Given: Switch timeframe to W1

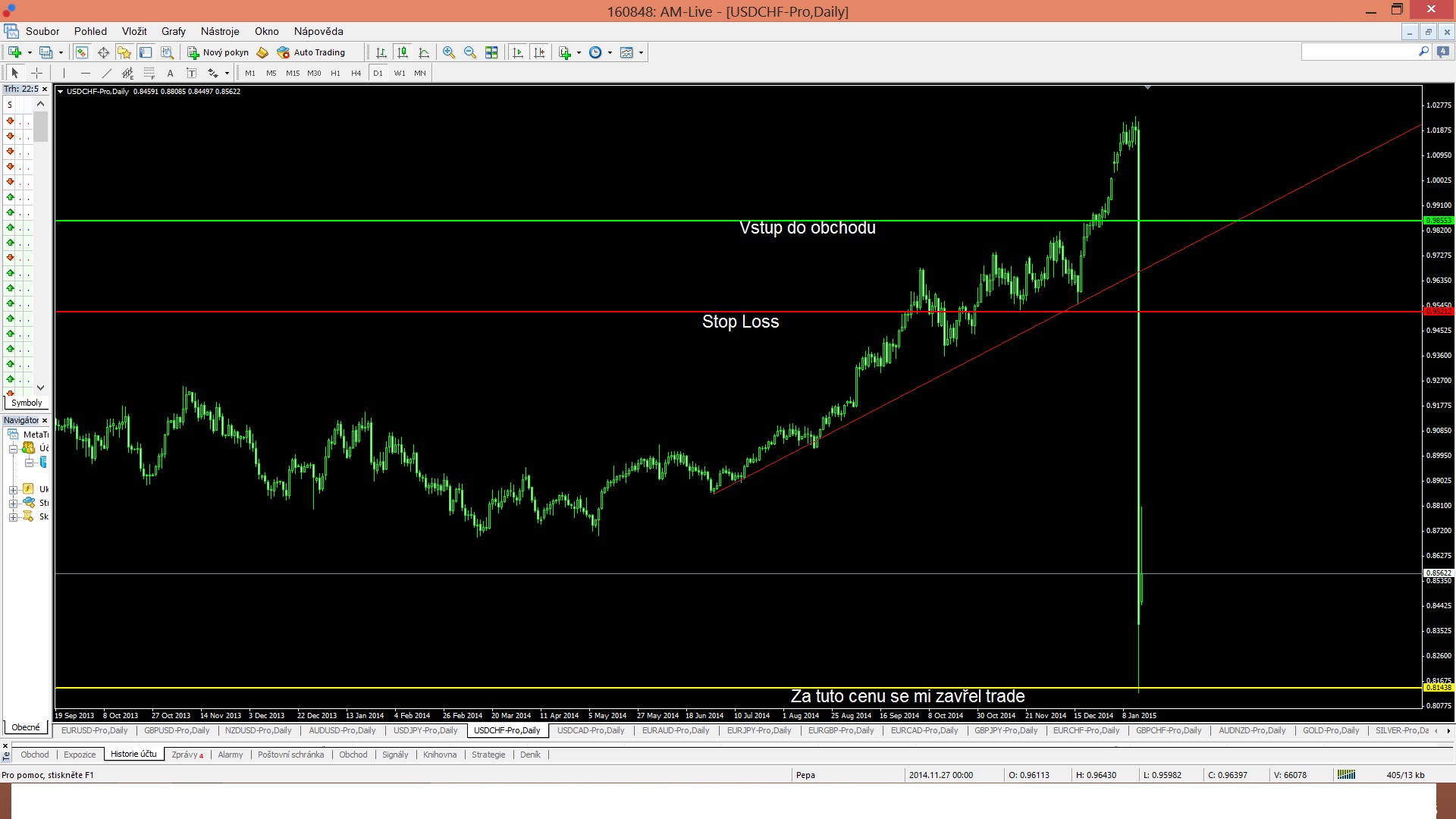Looking at the screenshot, I should coord(400,73).
